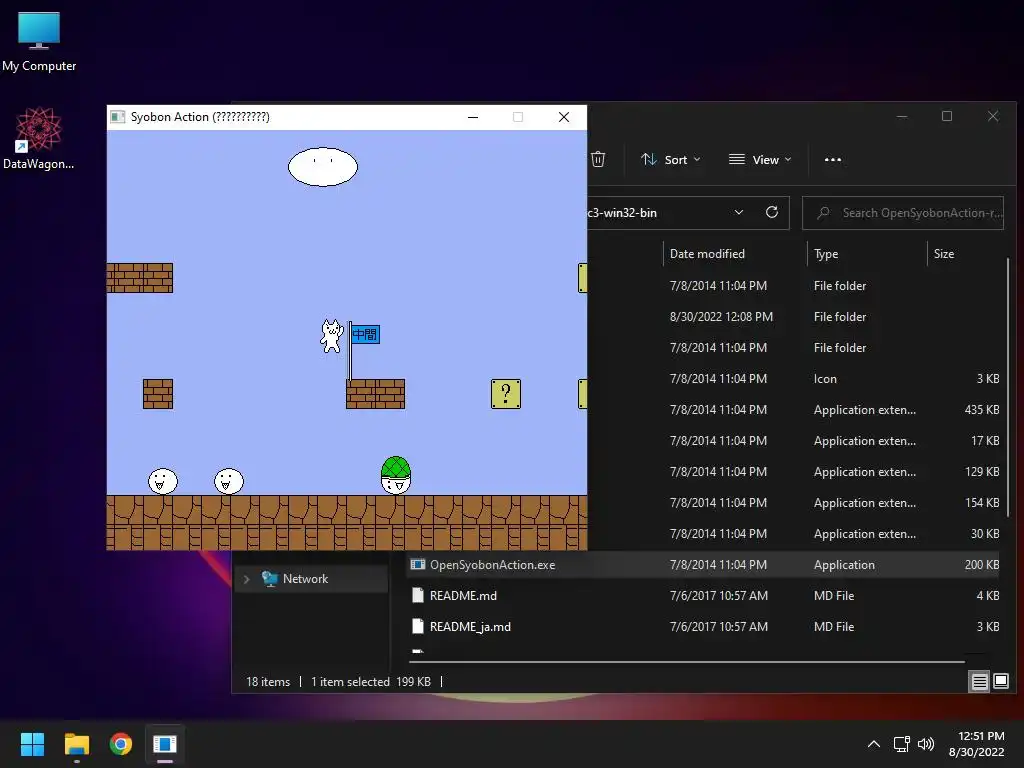
Task: Click the 30 KB Application extension row
Action: coord(795,534)
